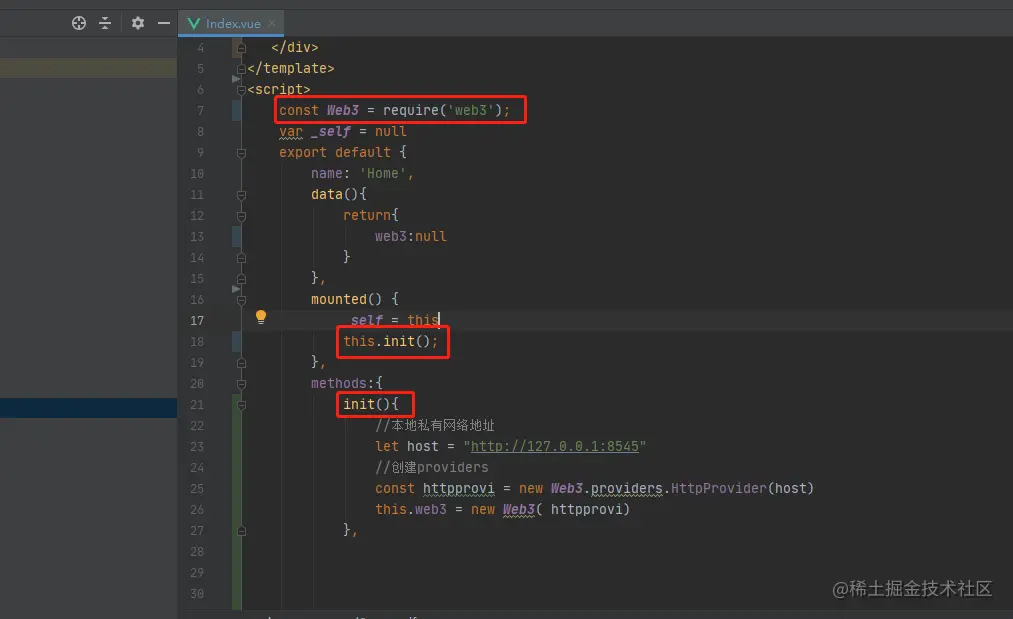The image size is (1013, 619).
Task: Click the 'web3:null' property text
Action: coord(410,236)
